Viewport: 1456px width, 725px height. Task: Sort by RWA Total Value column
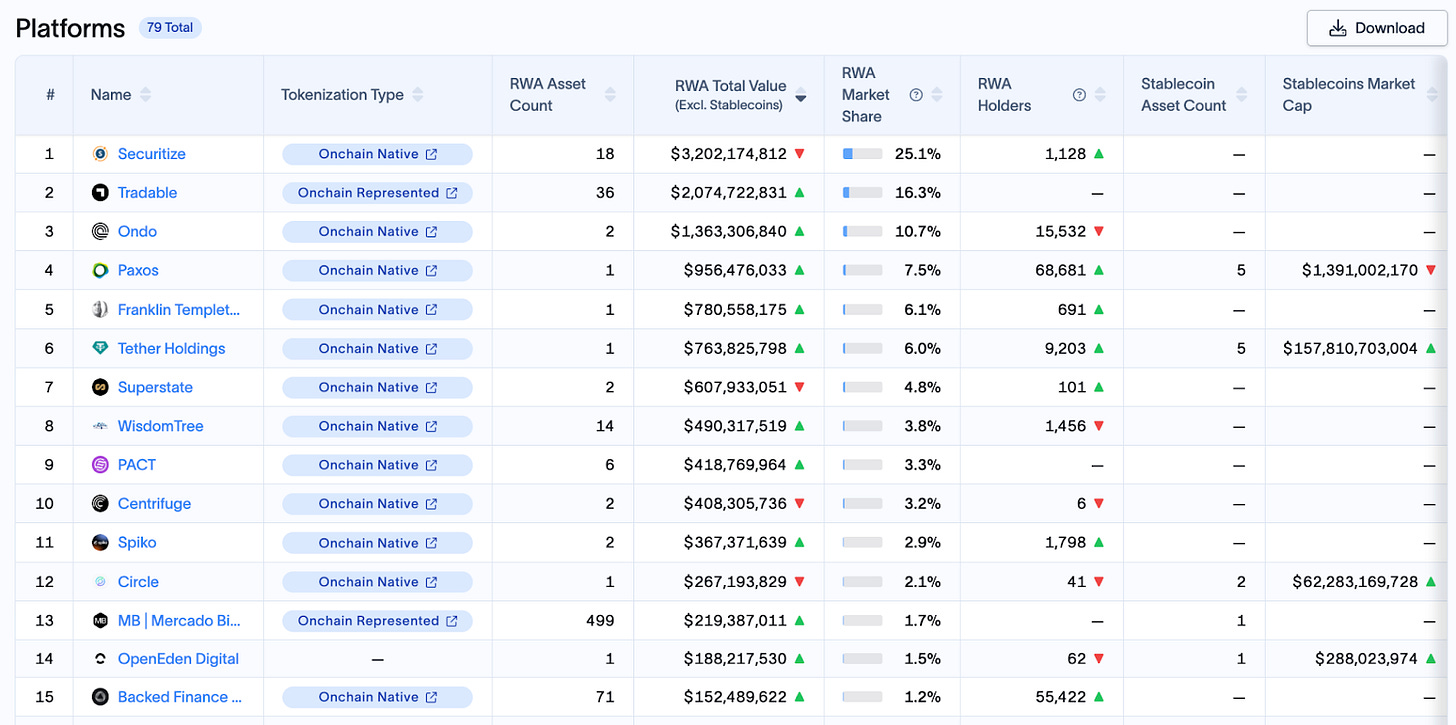pyautogui.click(x=801, y=95)
